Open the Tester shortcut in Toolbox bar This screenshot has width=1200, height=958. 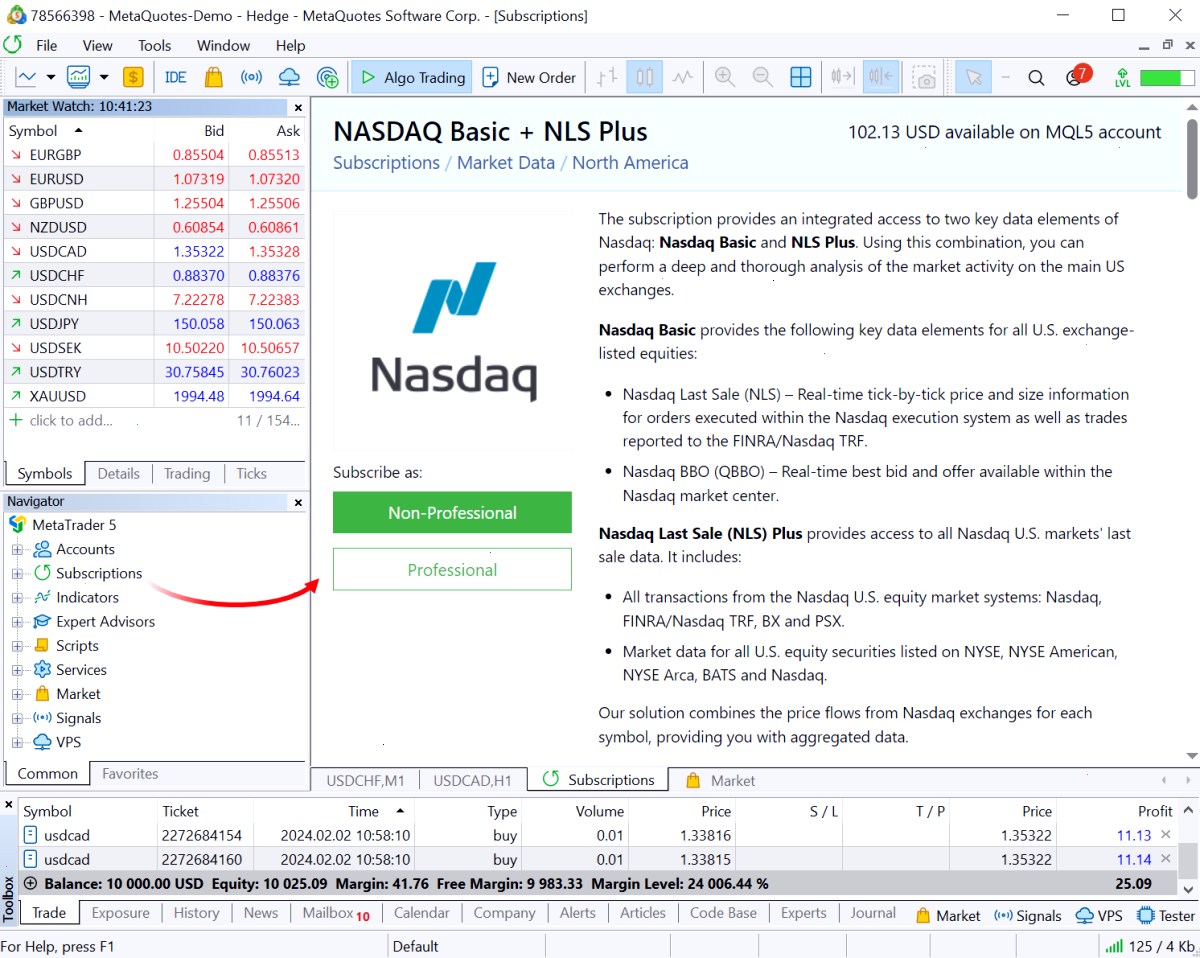point(1166,915)
